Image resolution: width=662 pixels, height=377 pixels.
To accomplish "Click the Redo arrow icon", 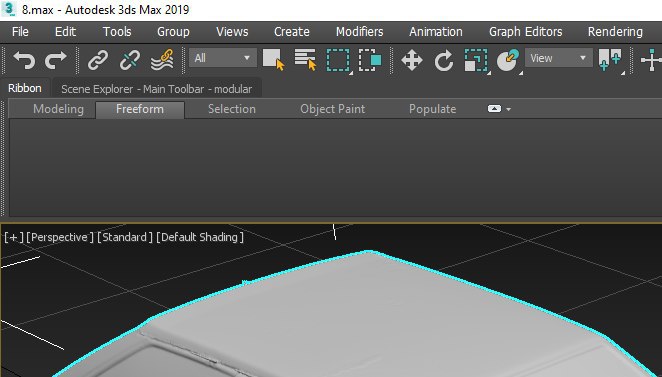I will tap(56, 60).
